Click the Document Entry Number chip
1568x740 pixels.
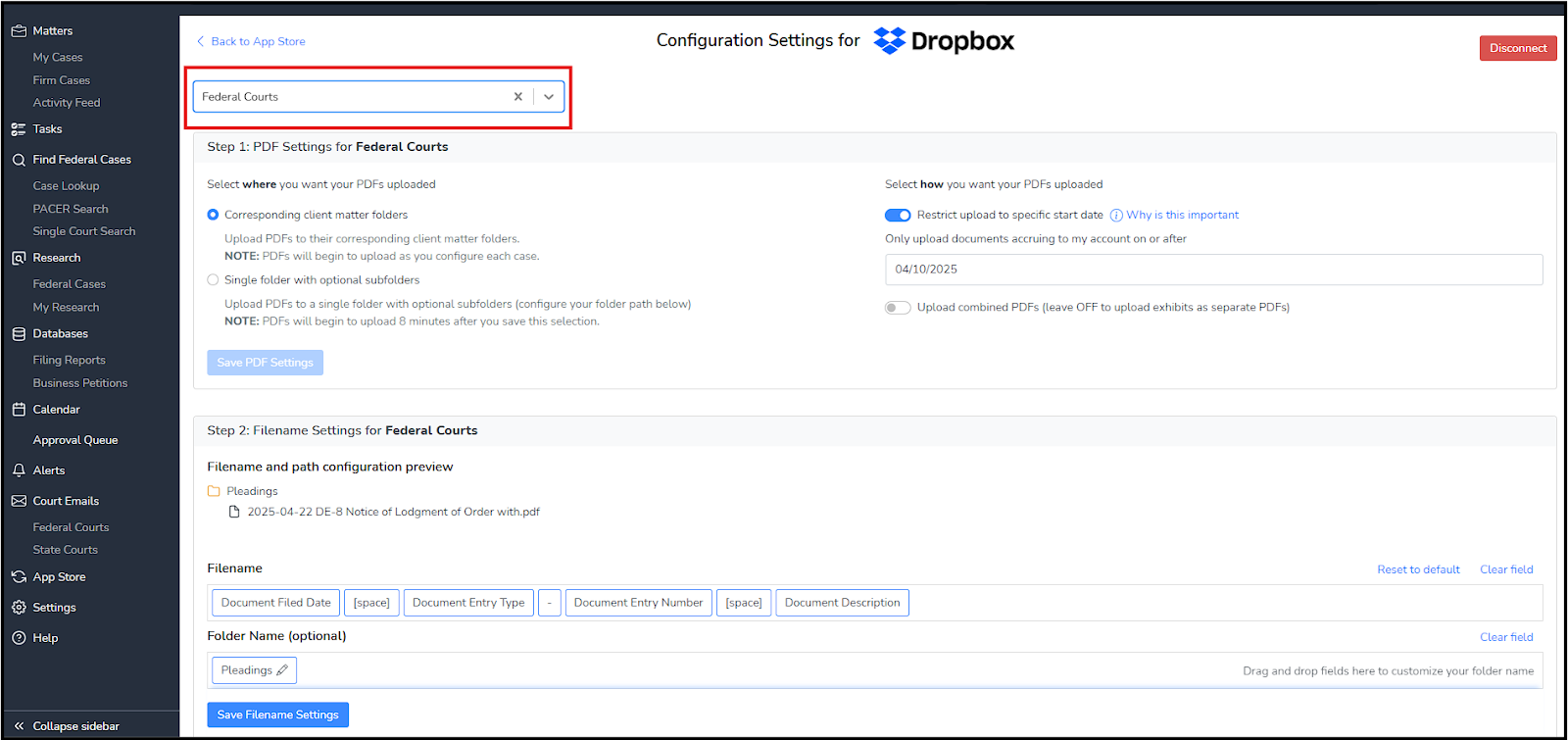(x=638, y=603)
